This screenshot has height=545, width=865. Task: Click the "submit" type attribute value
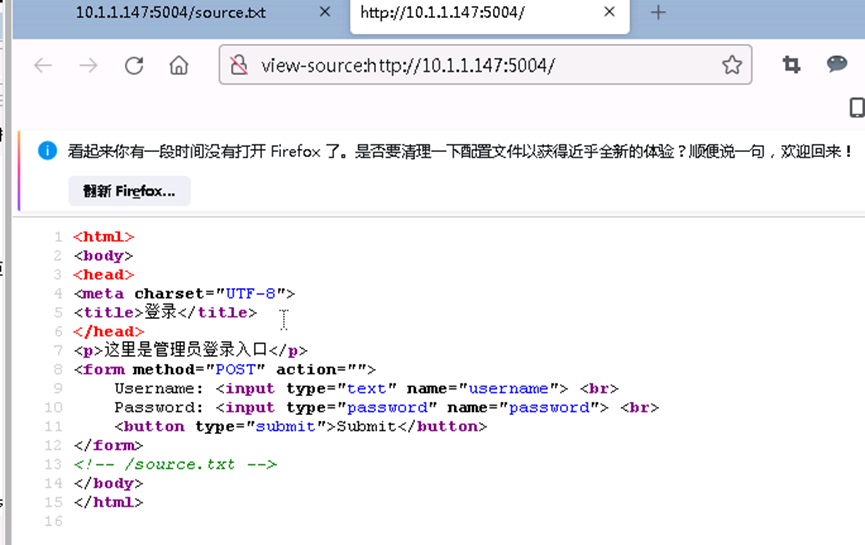[x=285, y=426]
